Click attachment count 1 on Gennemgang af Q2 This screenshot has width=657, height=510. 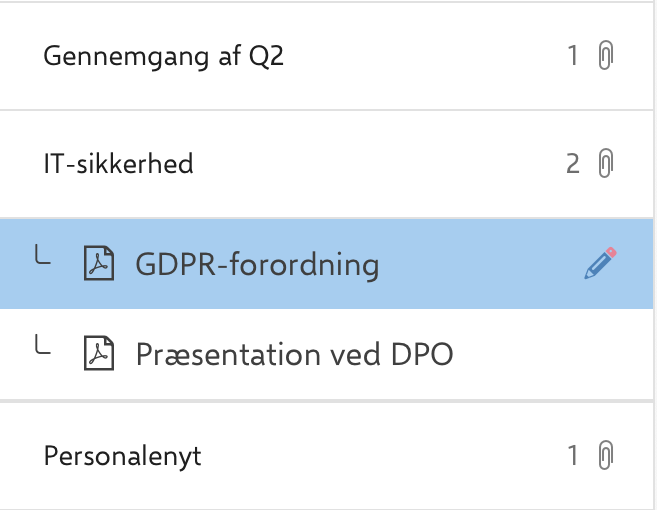tap(573, 56)
